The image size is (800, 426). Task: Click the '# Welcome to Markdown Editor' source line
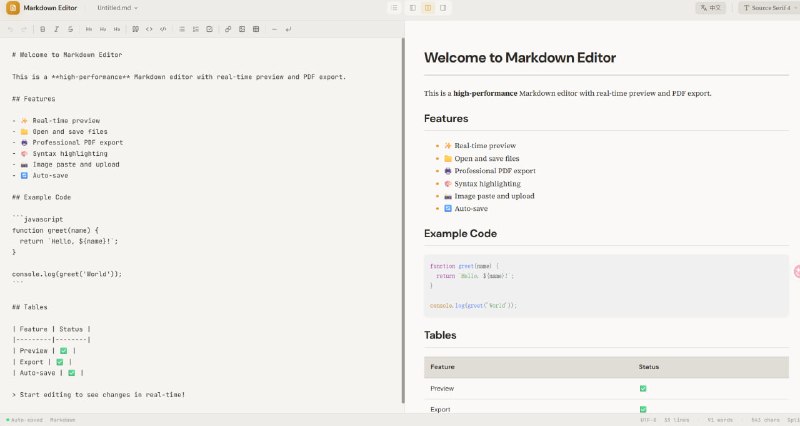tap(67, 55)
